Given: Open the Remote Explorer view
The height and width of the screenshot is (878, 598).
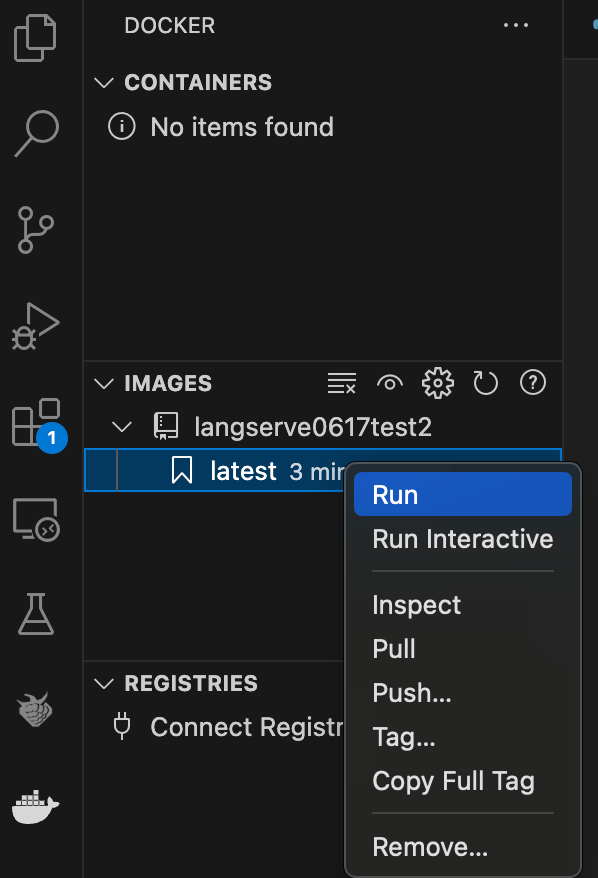Looking at the screenshot, I should pos(36,519).
